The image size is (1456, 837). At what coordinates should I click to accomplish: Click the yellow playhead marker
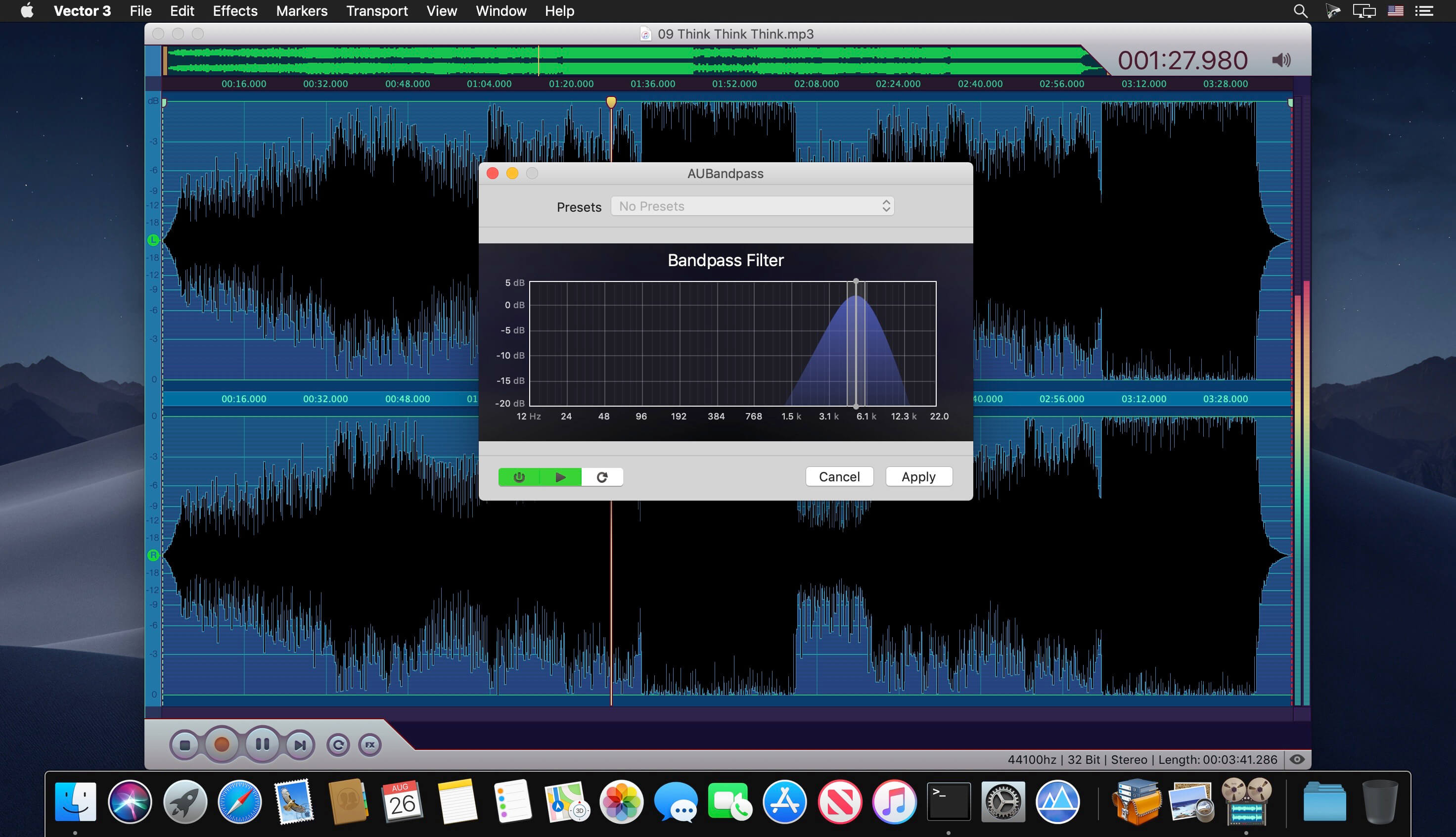point(611,102)
